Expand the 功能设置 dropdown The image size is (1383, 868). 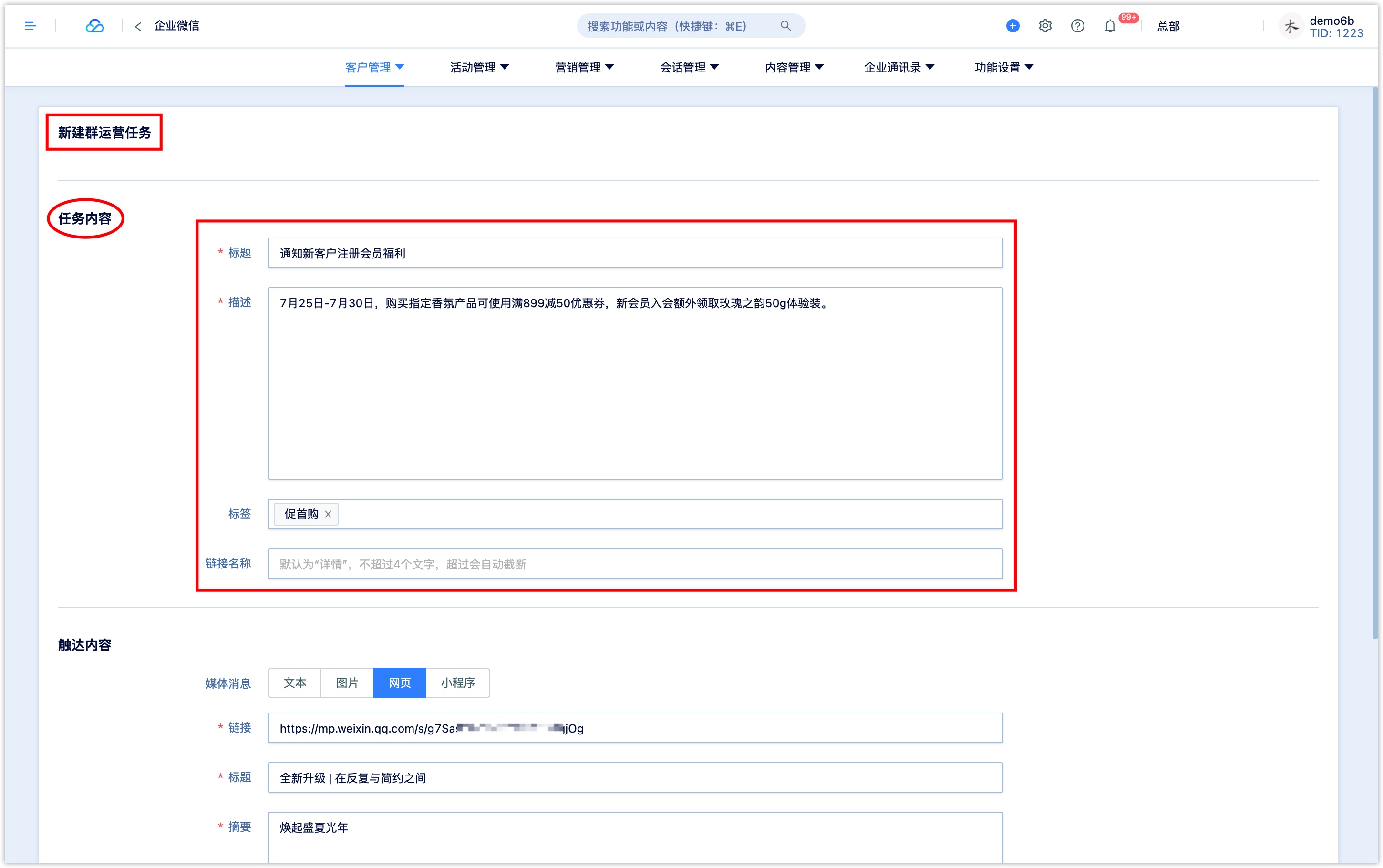(x=1004, y=67)
